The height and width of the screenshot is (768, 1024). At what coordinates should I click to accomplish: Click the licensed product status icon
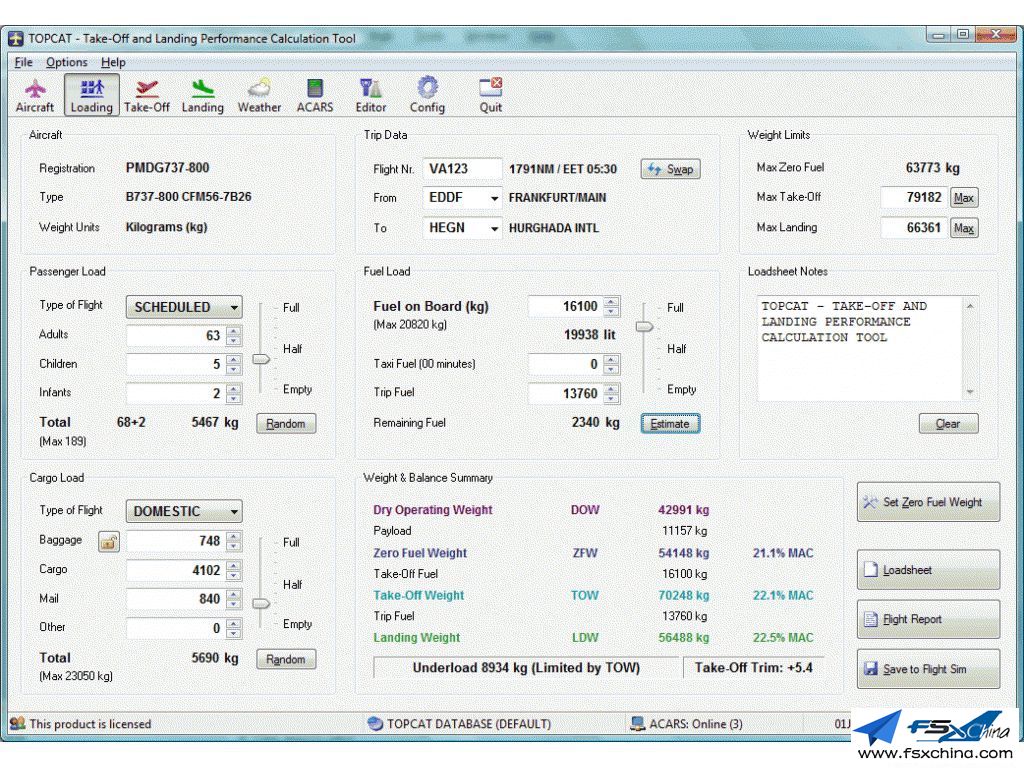[18, 724]
